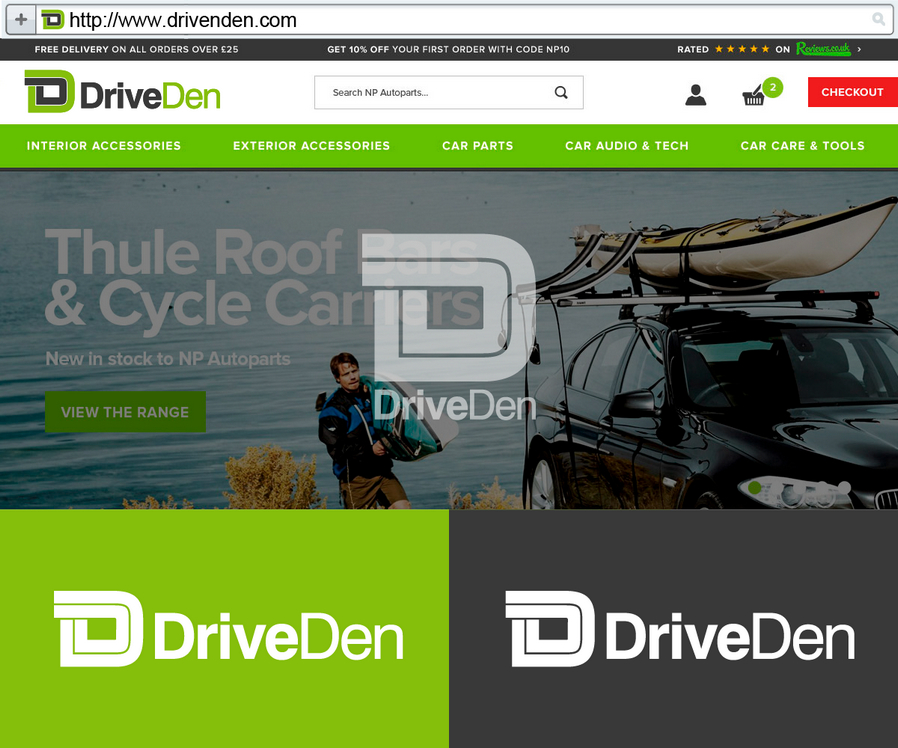Screen dimensions: 898x748
Task: Click the DriveDen header logo
Action: tap(122, 92)
